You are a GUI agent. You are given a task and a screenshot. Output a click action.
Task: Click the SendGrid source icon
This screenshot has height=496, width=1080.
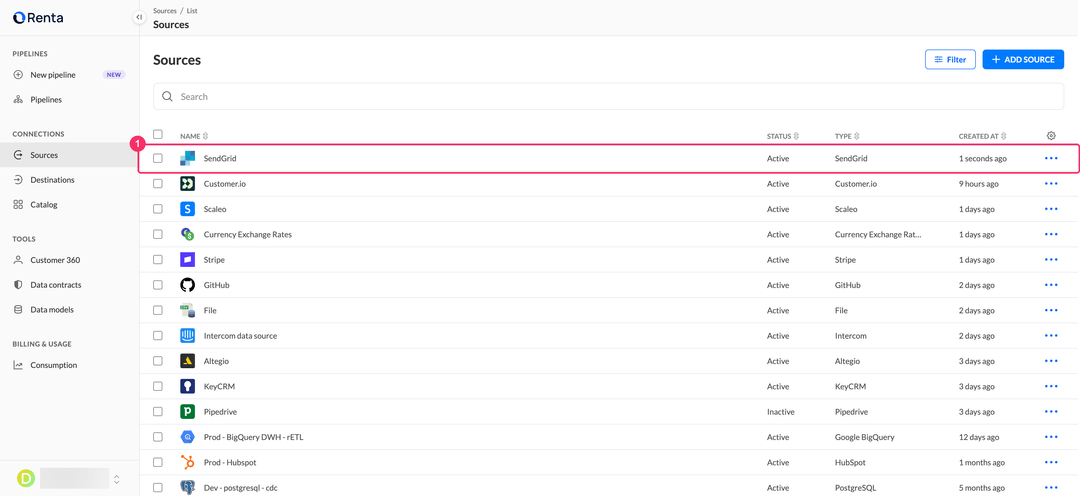[187, 158]
